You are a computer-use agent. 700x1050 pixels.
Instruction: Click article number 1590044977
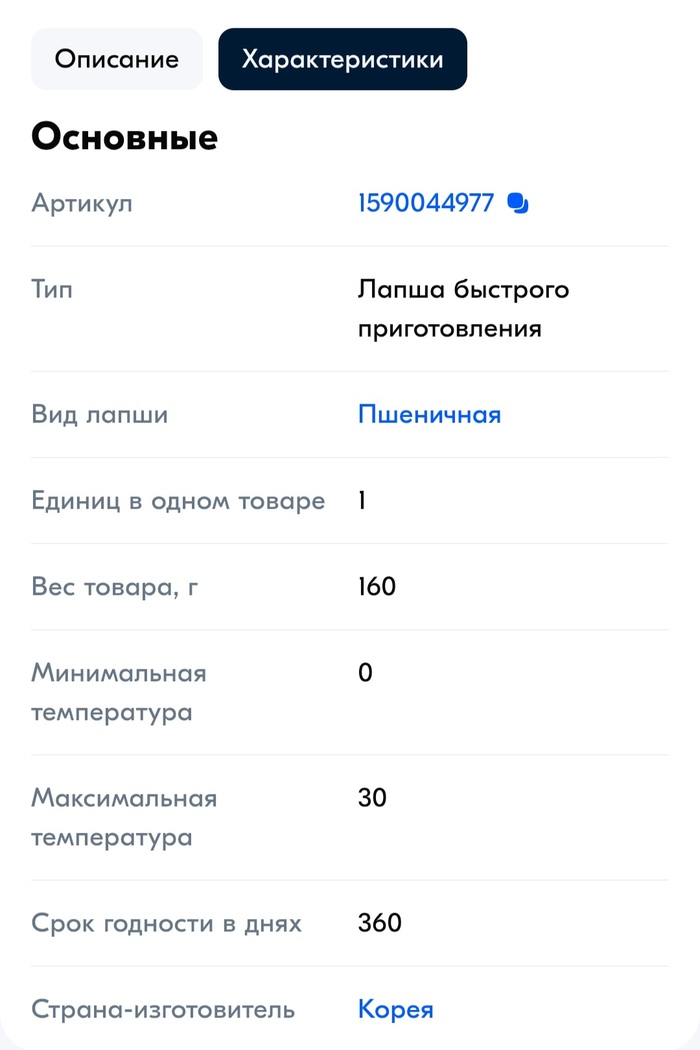coord(426,203)
